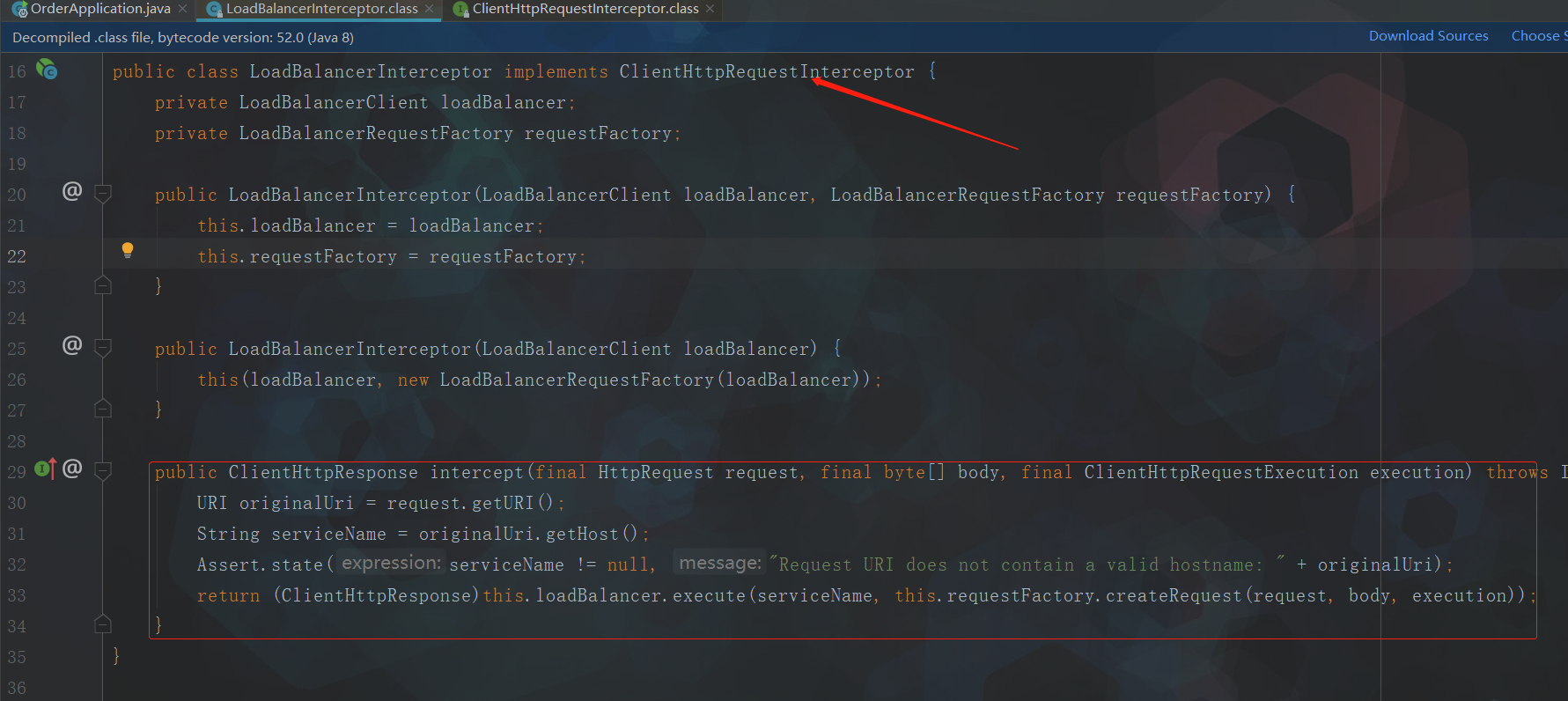
Task: Close the LoadBalancerInterceptor.class tab
Action: tap(429, 9)
